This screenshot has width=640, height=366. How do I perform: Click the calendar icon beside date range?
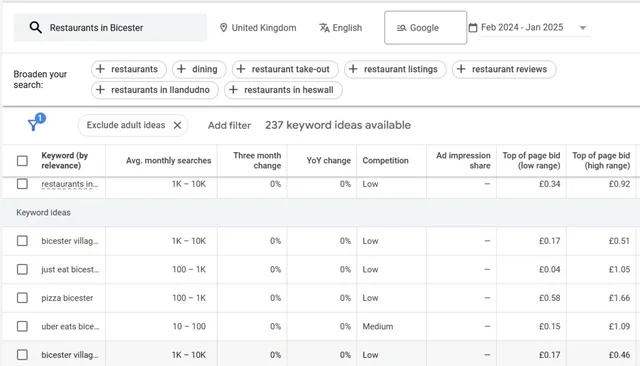pos(473,28)
